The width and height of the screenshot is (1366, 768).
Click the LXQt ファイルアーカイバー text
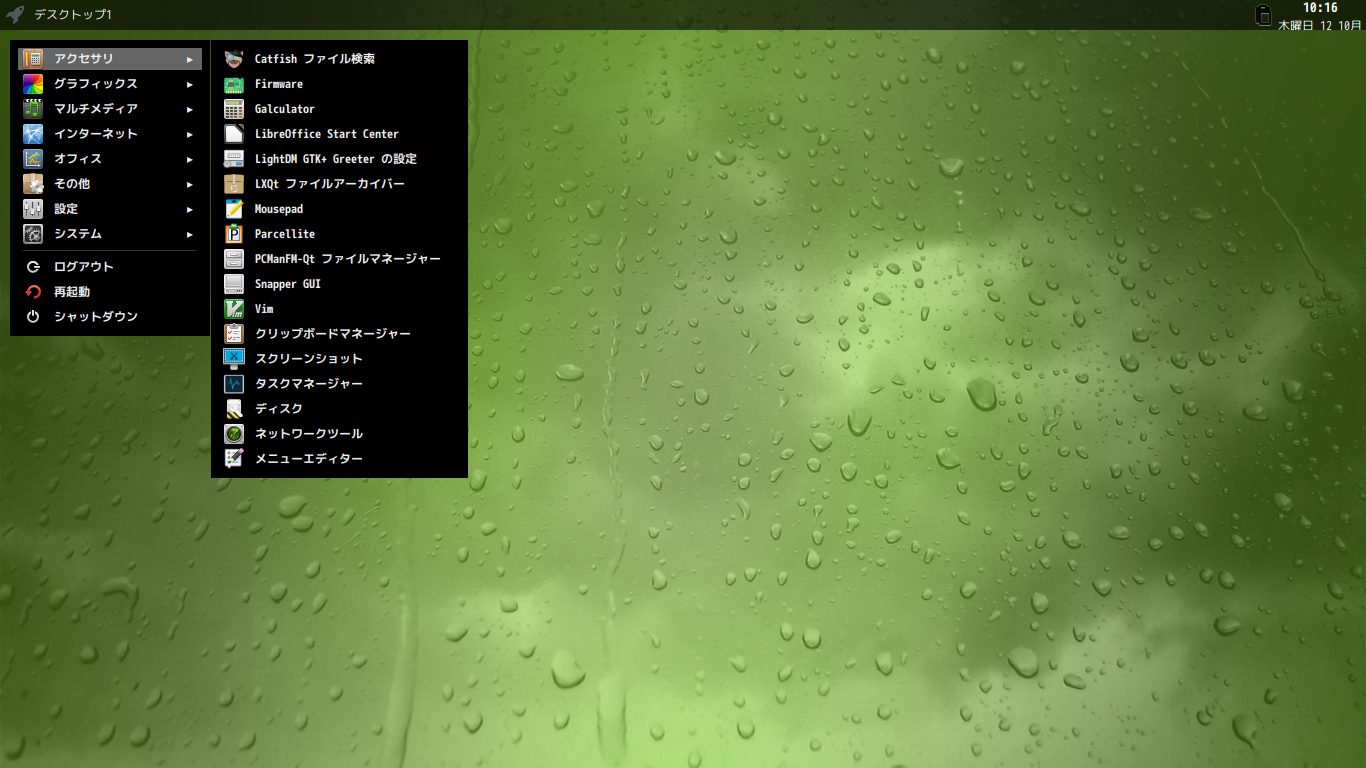coord(330,184)
